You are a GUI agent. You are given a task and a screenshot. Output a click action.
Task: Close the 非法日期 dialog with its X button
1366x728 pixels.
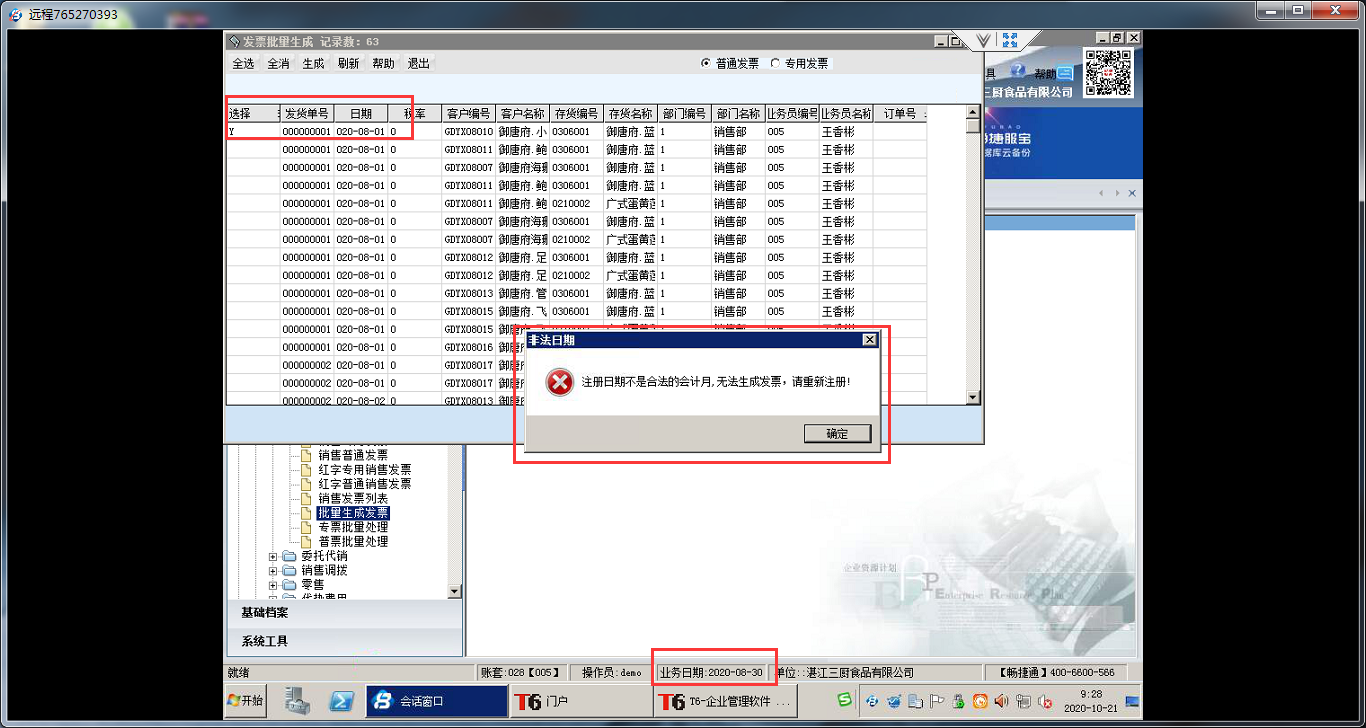tap(869, 340)
